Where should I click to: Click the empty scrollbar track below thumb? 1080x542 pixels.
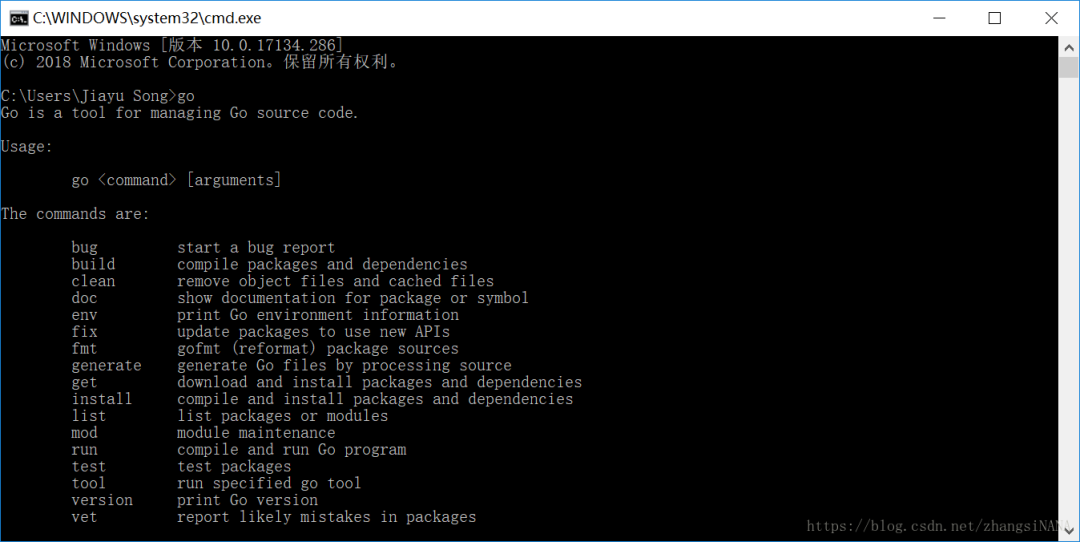tap(1068, 300)
